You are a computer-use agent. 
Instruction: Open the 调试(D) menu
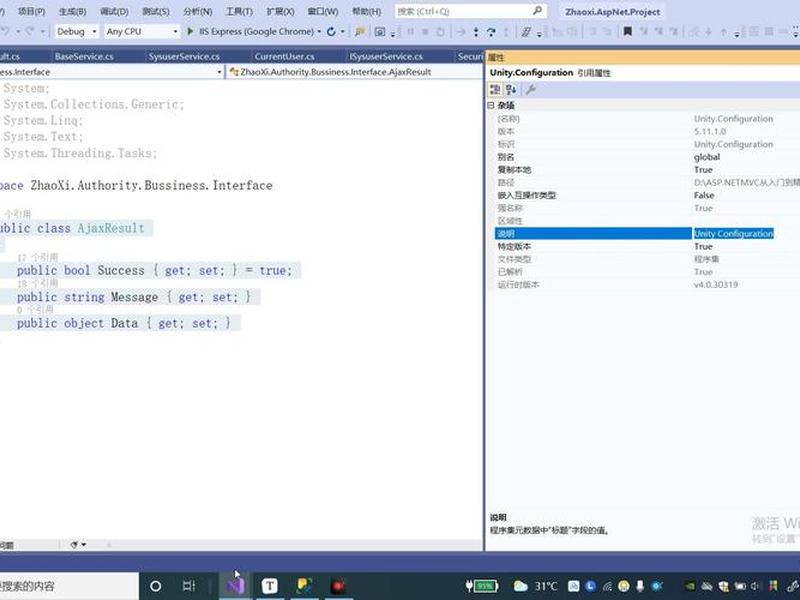pos(114,11)
